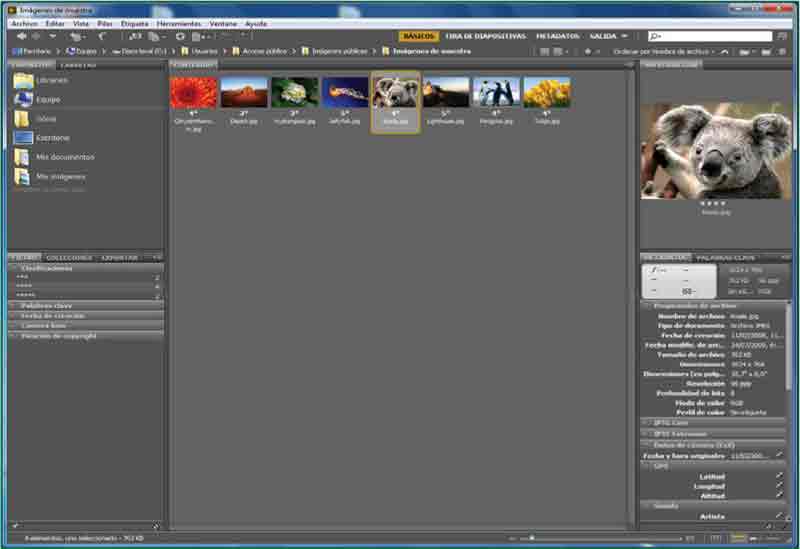
Task: Open the Libraries folder in Favorites
Action: coord(52,78)
